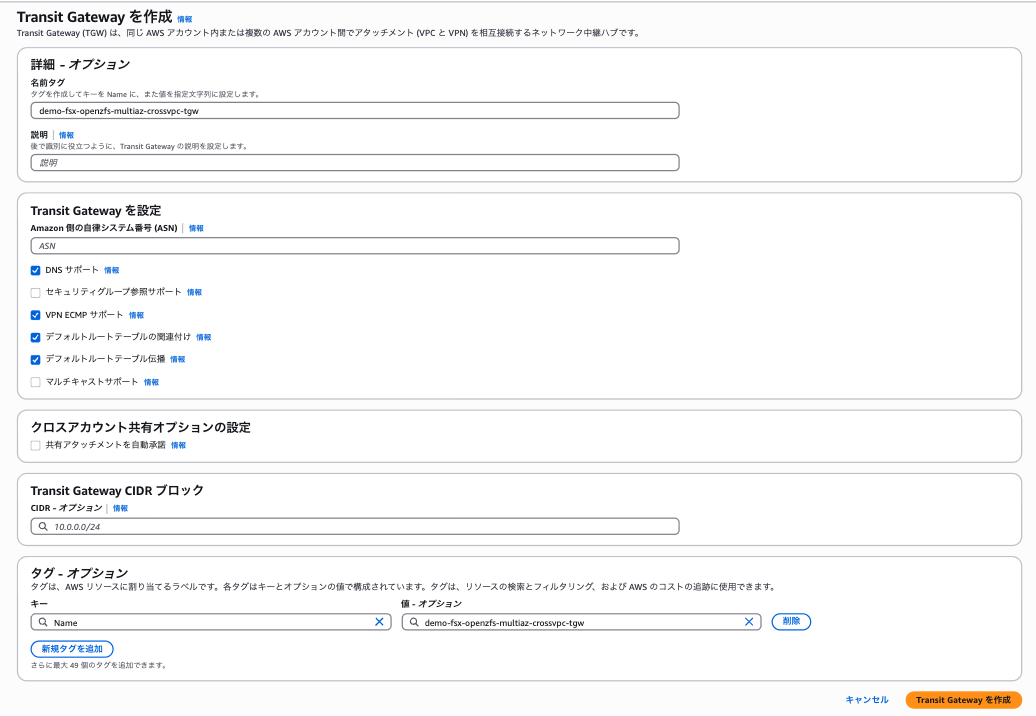Uncheck デフォルトルートテーブル伝播 checkbox
Viewport: 1036px width, 716px height.
point(36,359)
